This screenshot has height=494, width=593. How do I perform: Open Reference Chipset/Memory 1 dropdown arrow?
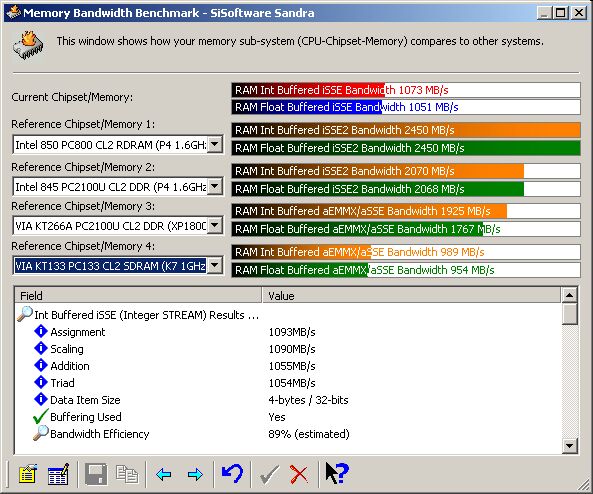click(x=214, y=144)
